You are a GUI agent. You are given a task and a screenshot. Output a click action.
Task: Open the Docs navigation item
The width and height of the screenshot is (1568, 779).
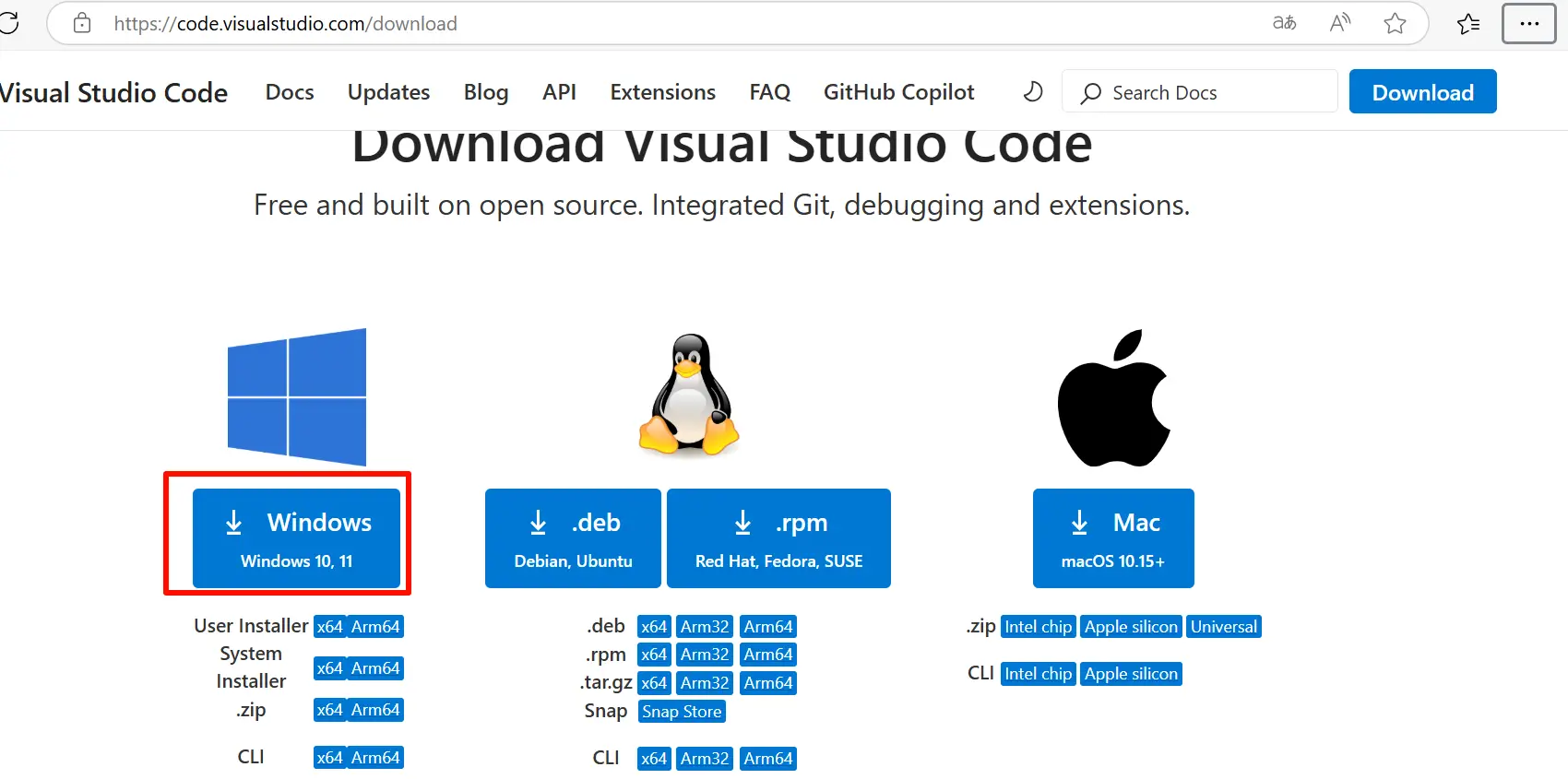(290, 92)
